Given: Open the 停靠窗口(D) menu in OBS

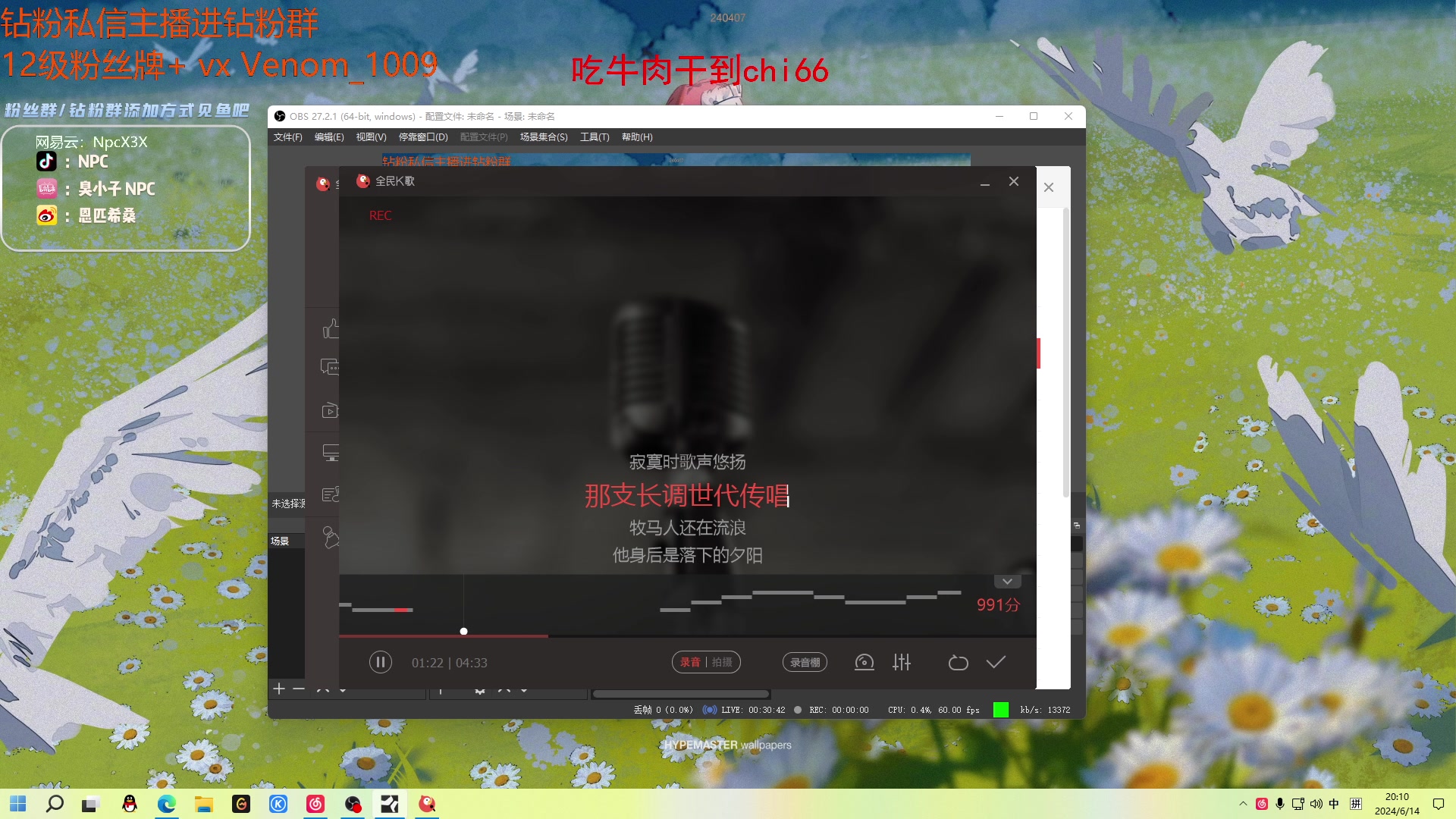Looking at the screenshot, I should coord(423,137).
